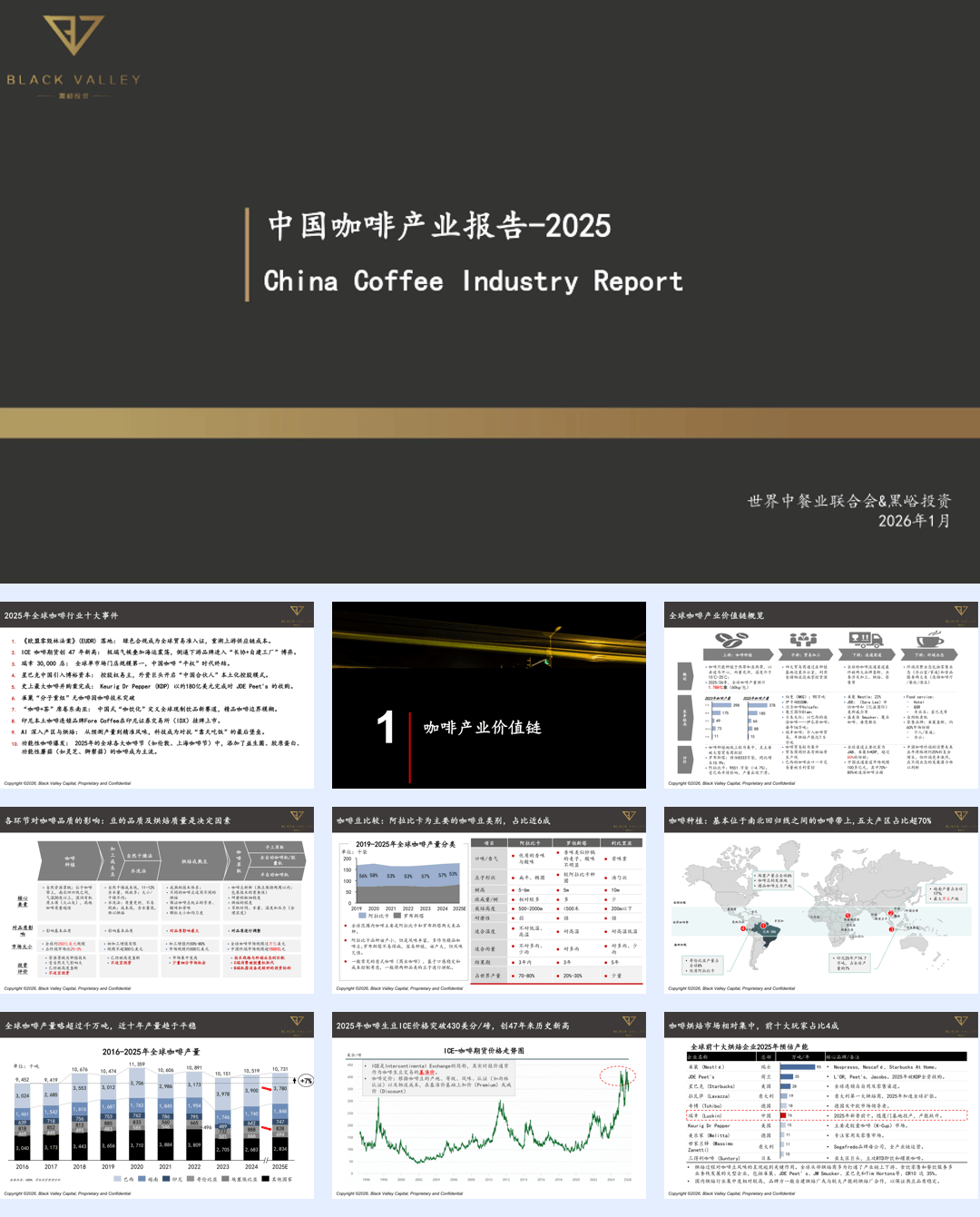Open the 咖啡烘焙市场相对集中 slide
Image resolution: width=980 pixels, height=1217 pixels.
coord(821,1105)
